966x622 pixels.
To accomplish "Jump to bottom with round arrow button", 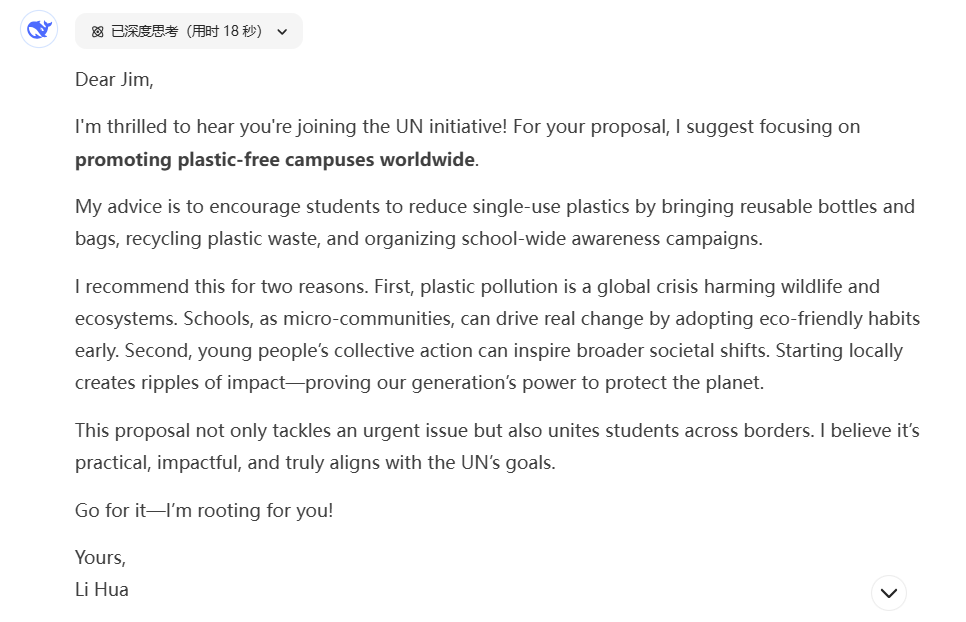I will [888, 592].
